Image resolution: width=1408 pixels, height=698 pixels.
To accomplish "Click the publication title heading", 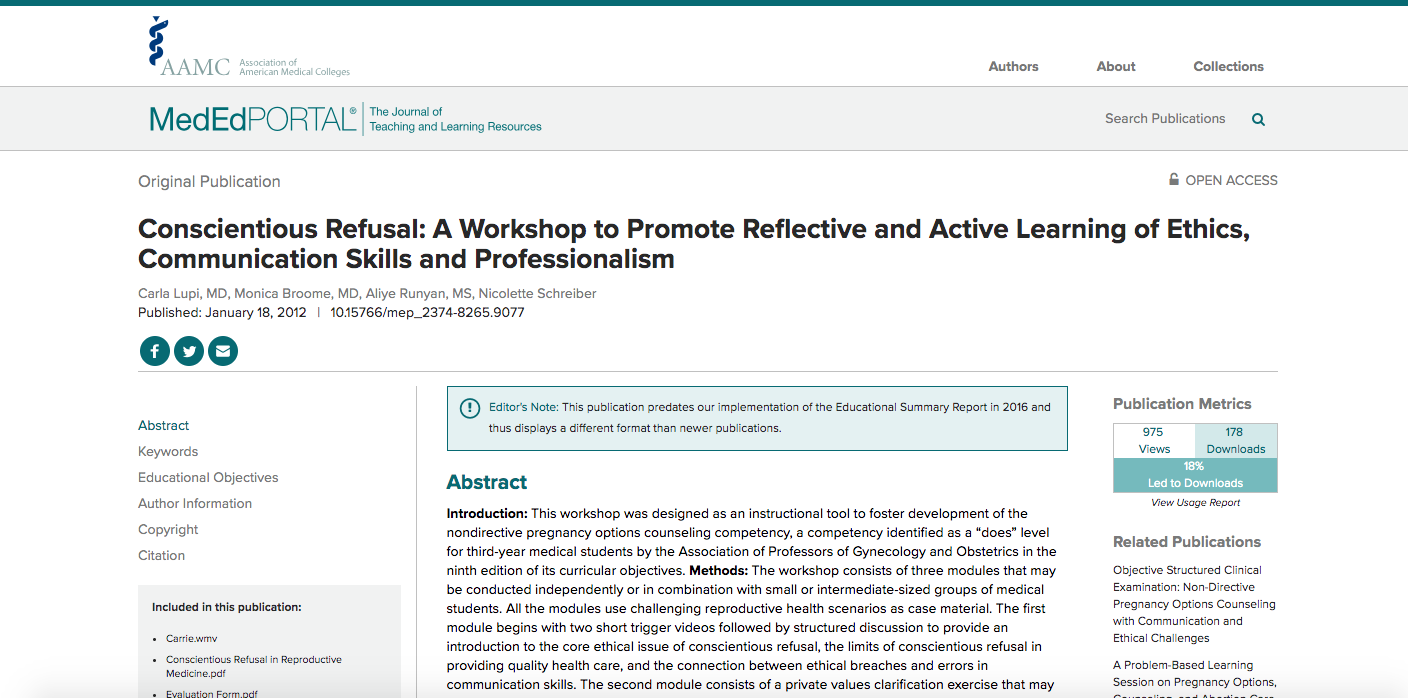I will point(694,244).
